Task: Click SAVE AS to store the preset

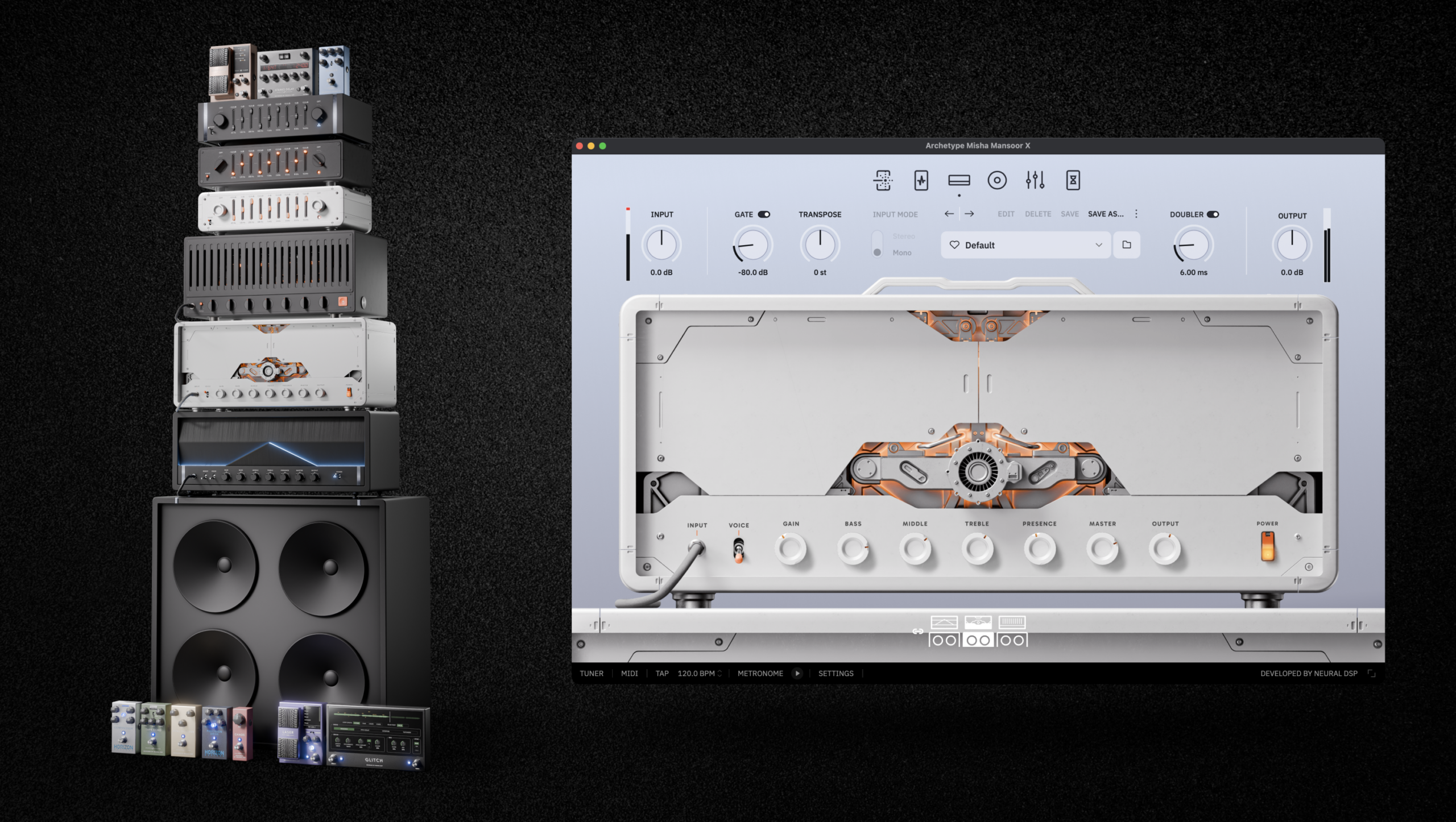Action: 1105,214
